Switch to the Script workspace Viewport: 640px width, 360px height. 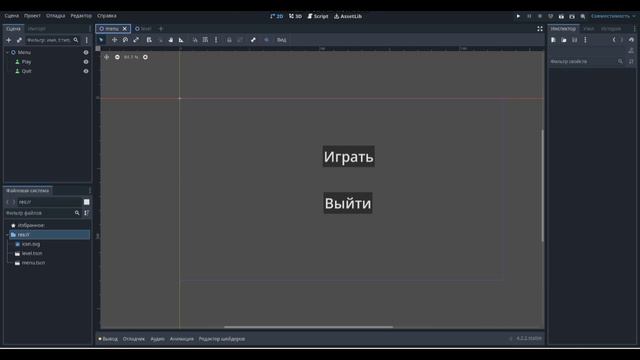pos(318,16)
